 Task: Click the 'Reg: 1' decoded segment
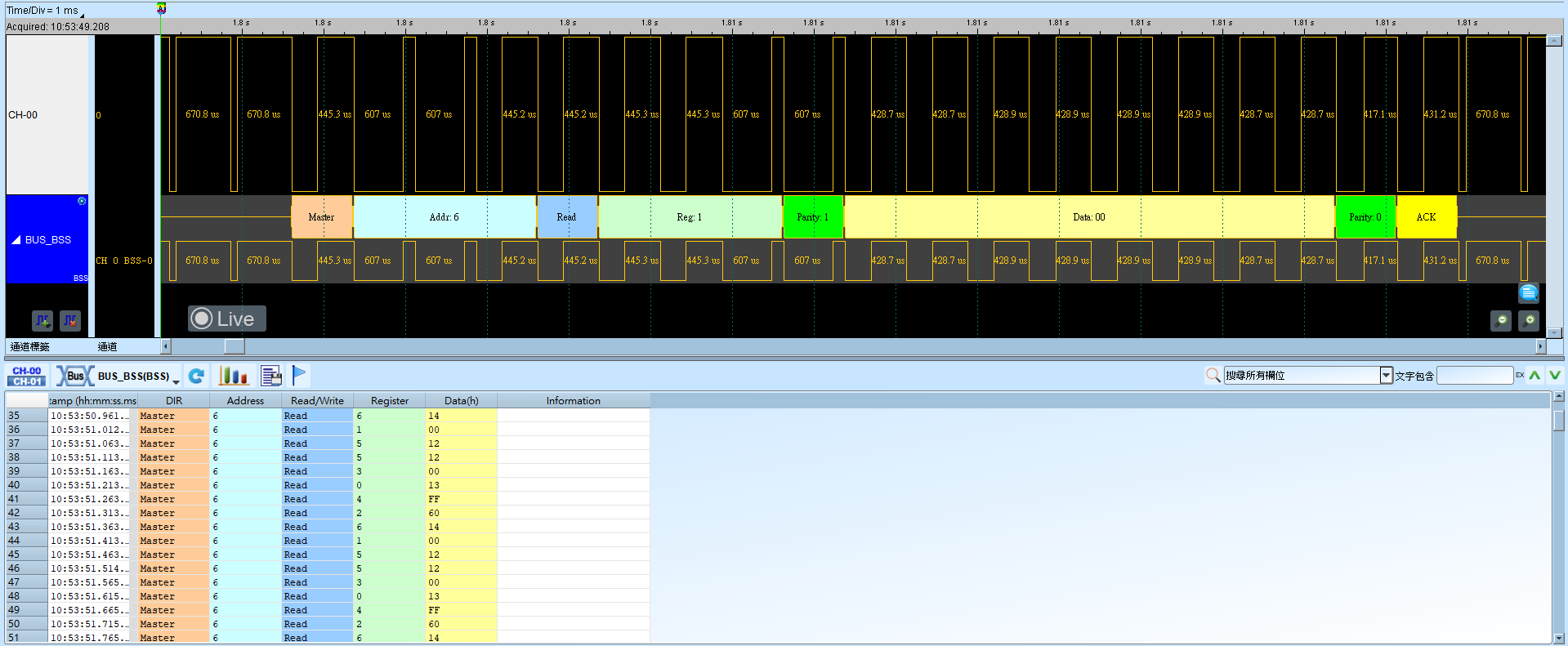click(690, 217)
